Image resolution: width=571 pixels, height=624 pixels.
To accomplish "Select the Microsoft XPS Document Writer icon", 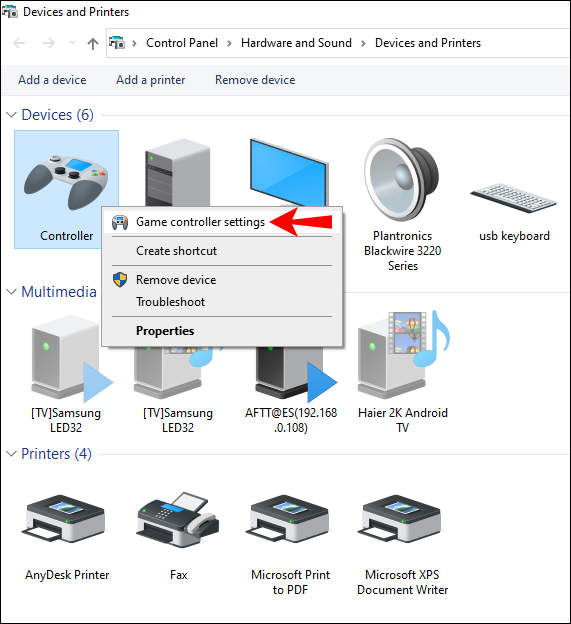I will [x=401, y=519].
